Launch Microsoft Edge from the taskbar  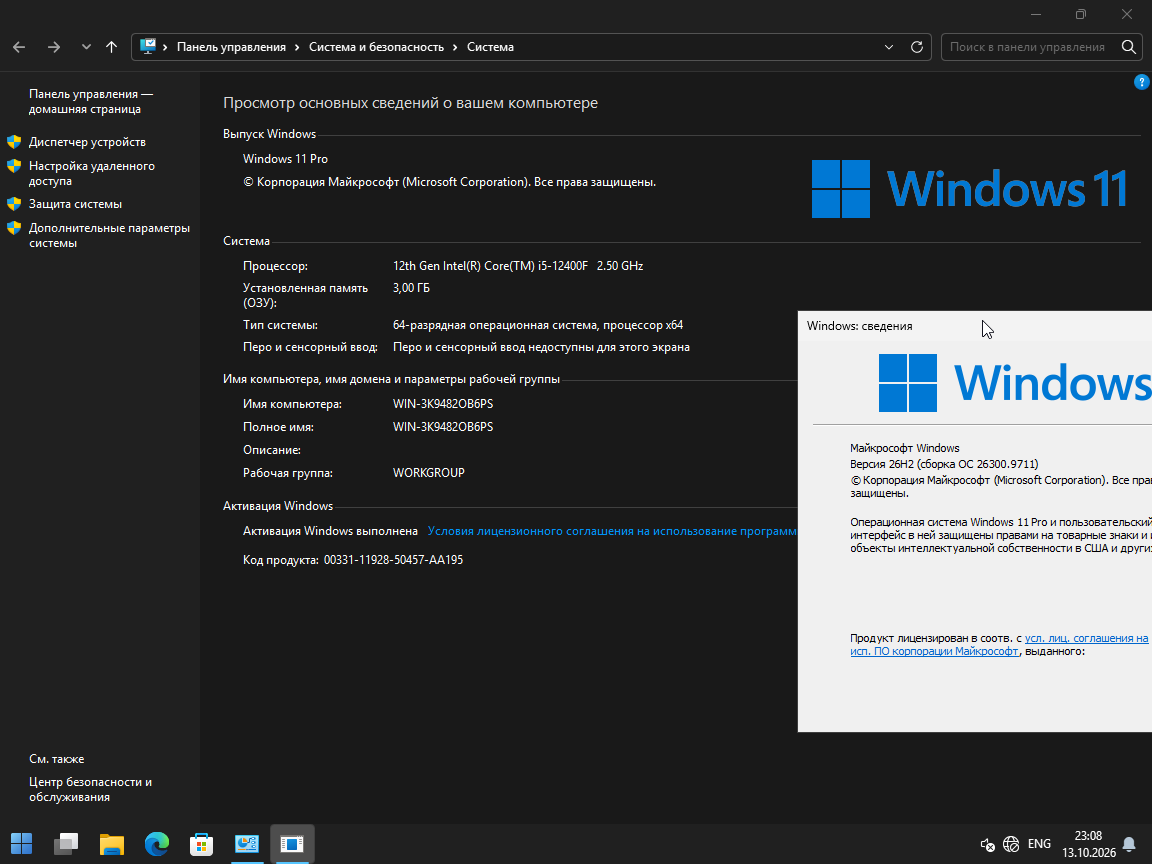pyautogui.click(x=156, y=844)
